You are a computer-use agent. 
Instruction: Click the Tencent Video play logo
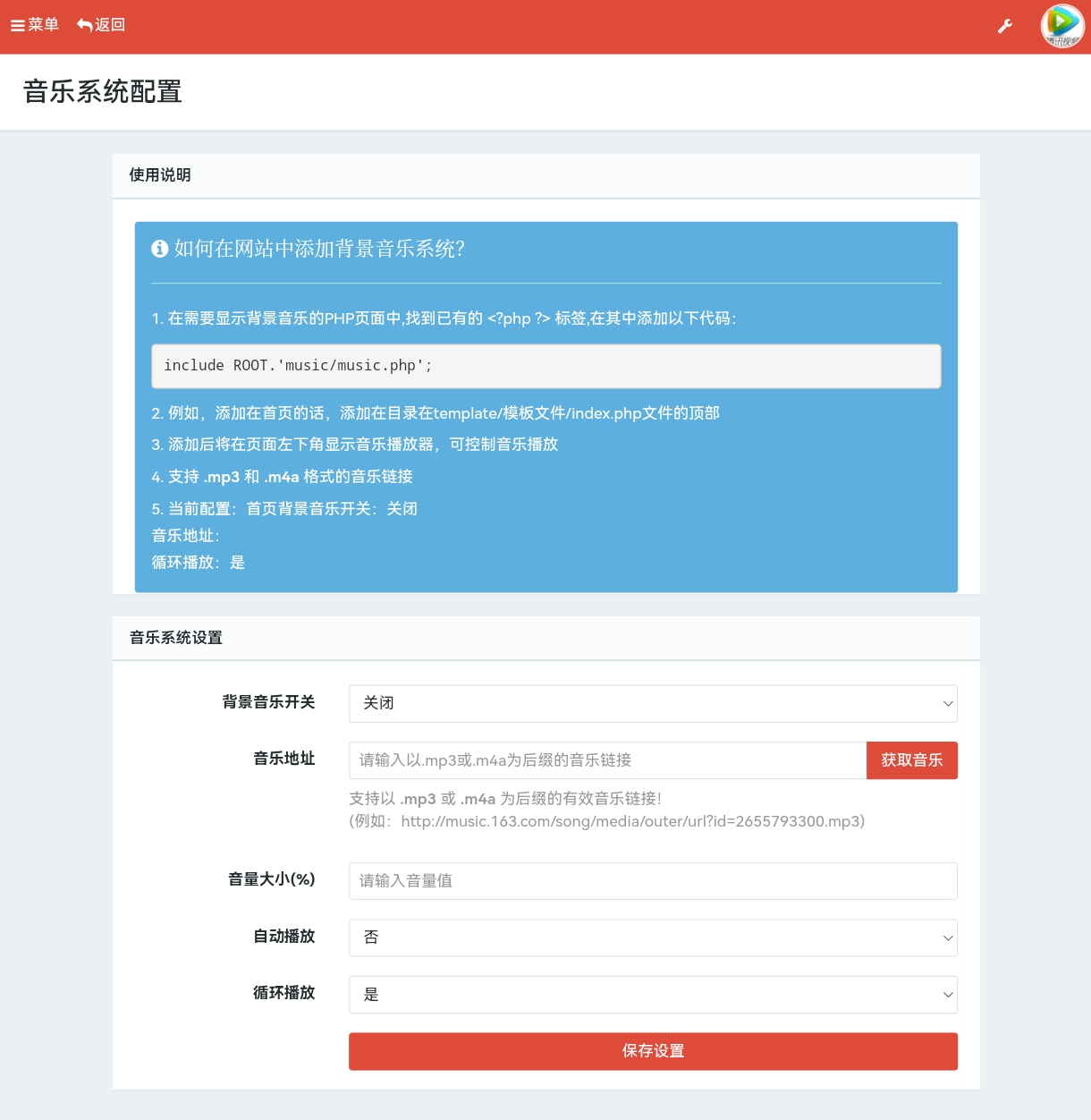[x=1061, y=26]
